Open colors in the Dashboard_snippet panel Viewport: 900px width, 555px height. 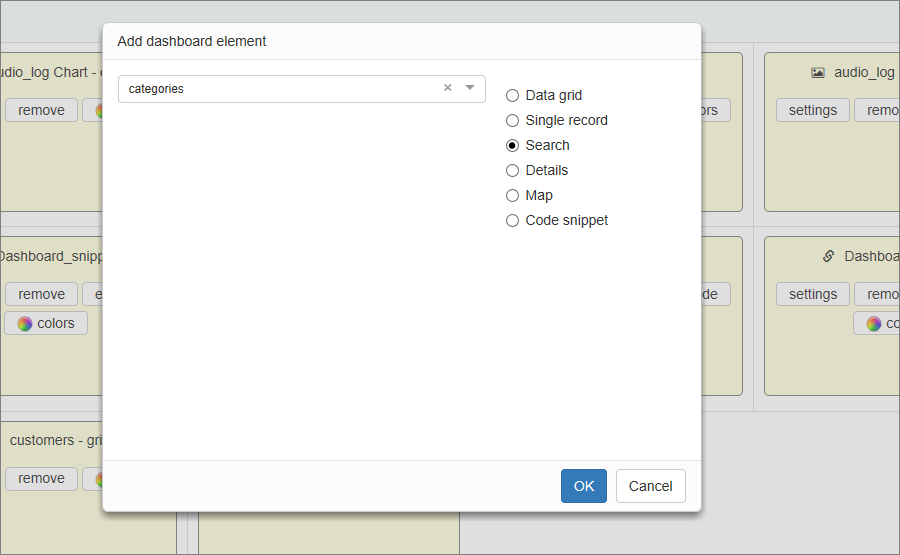tap(46, 323)
